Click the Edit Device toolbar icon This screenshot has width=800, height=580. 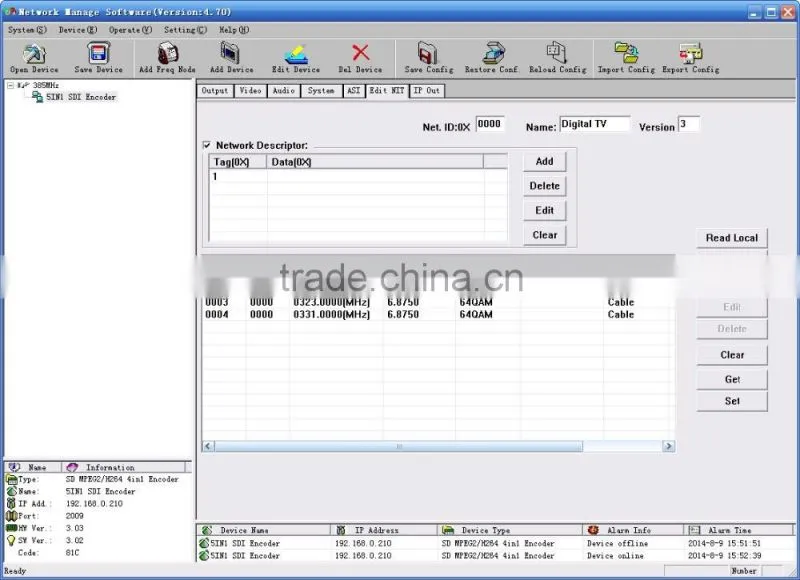[296, 53]
